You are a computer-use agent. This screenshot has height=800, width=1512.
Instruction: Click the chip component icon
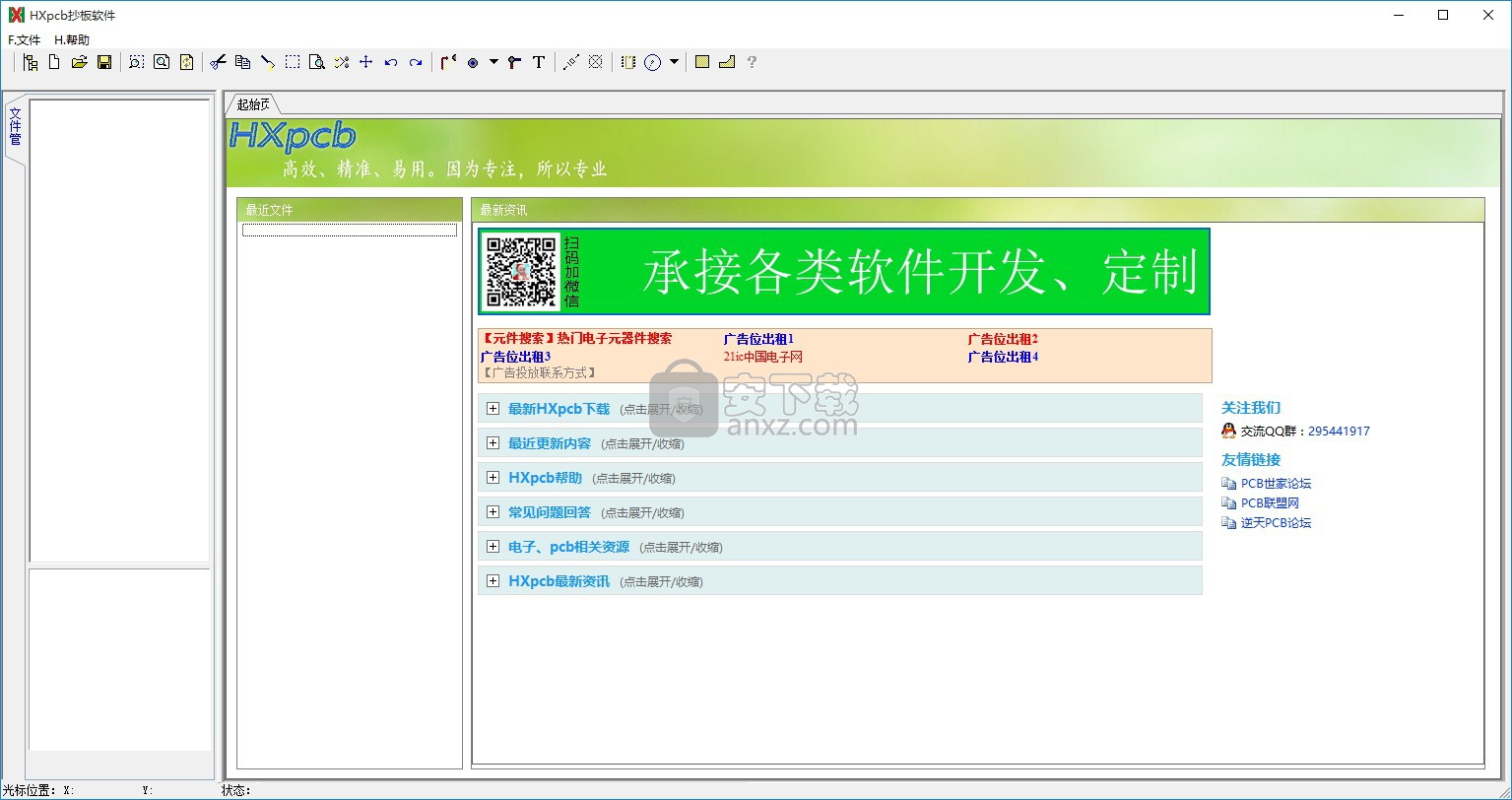point(627,62)
